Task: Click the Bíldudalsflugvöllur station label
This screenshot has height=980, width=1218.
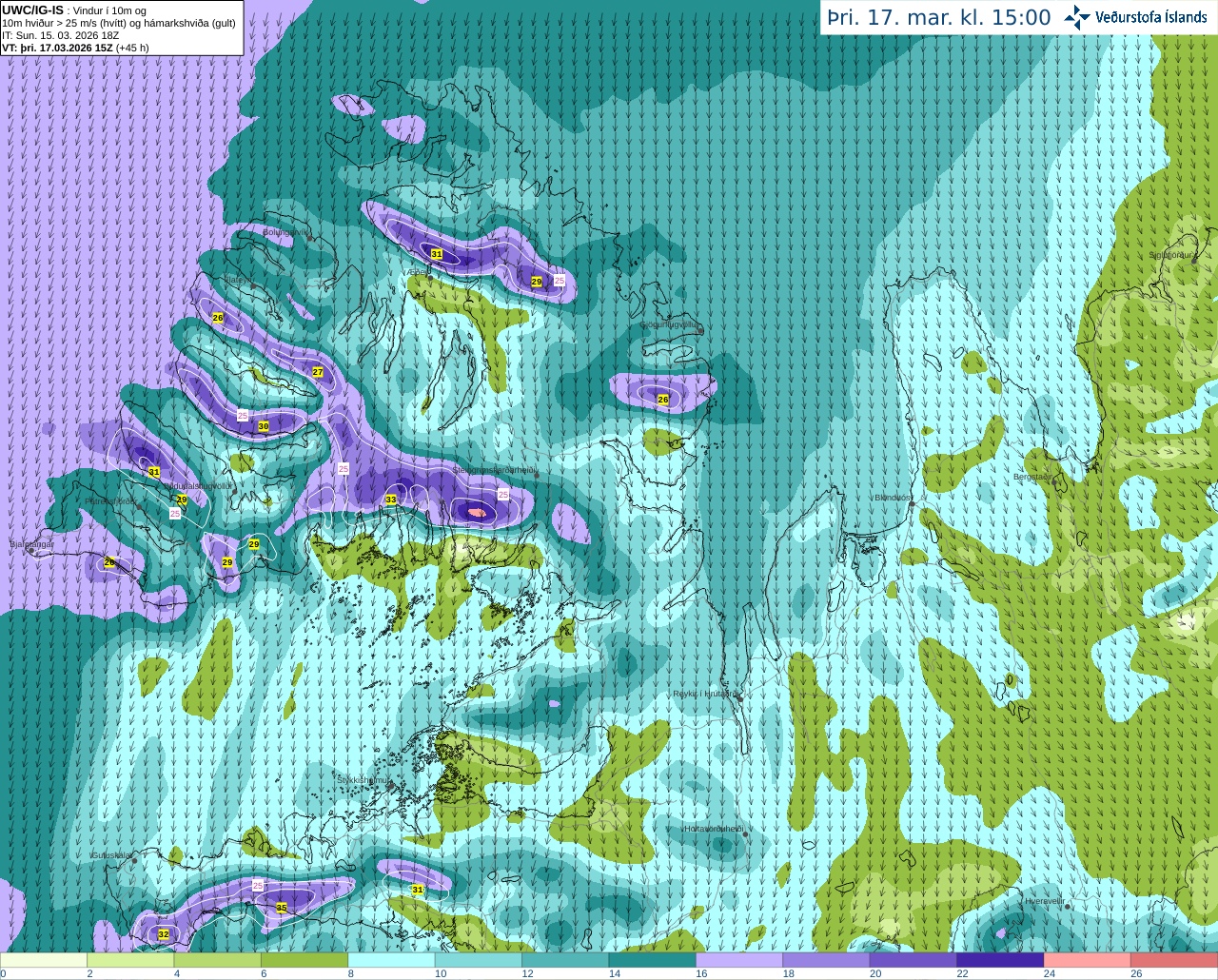Action: (199, 485)
